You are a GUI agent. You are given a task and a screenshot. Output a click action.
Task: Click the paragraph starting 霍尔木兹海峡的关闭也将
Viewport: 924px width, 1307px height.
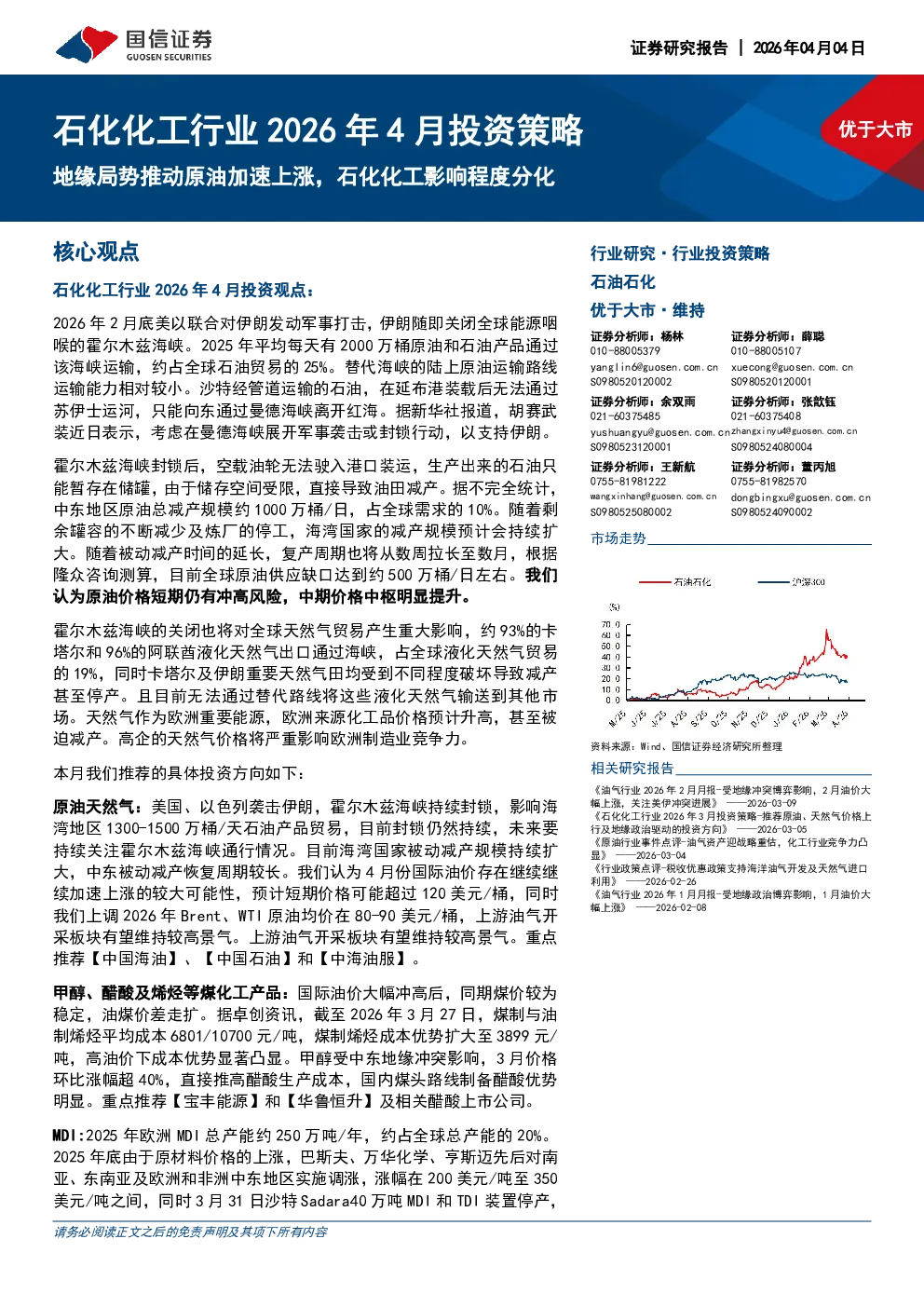306,685
